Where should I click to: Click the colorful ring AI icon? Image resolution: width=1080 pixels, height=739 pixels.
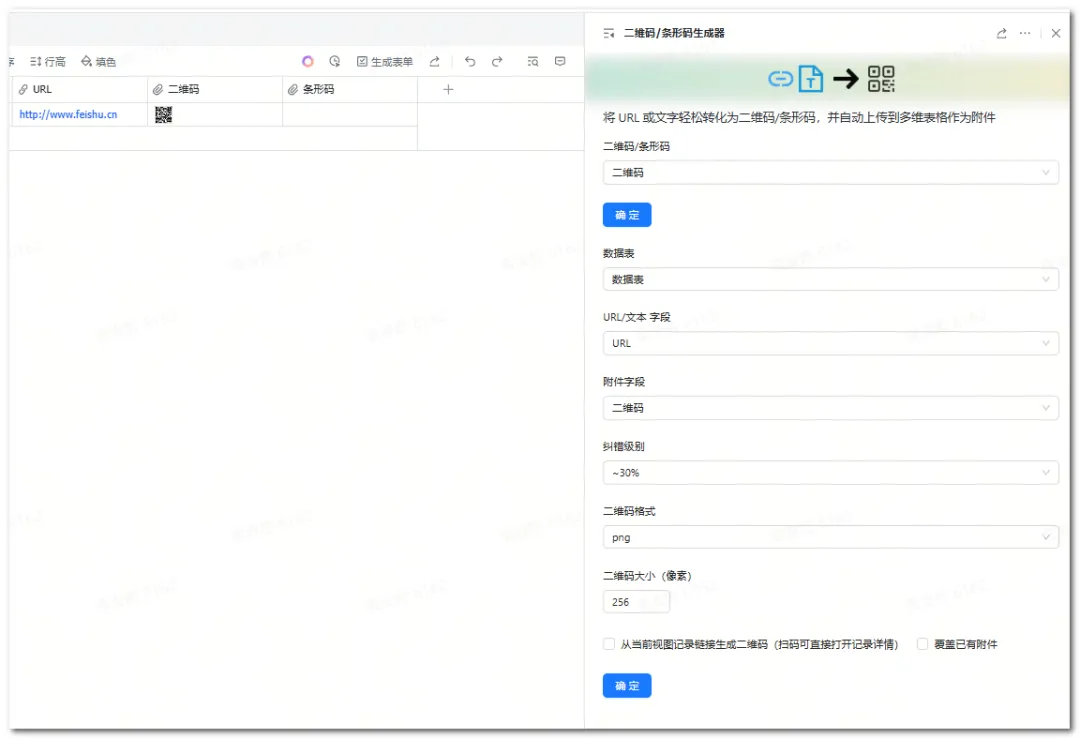(308, 61)
